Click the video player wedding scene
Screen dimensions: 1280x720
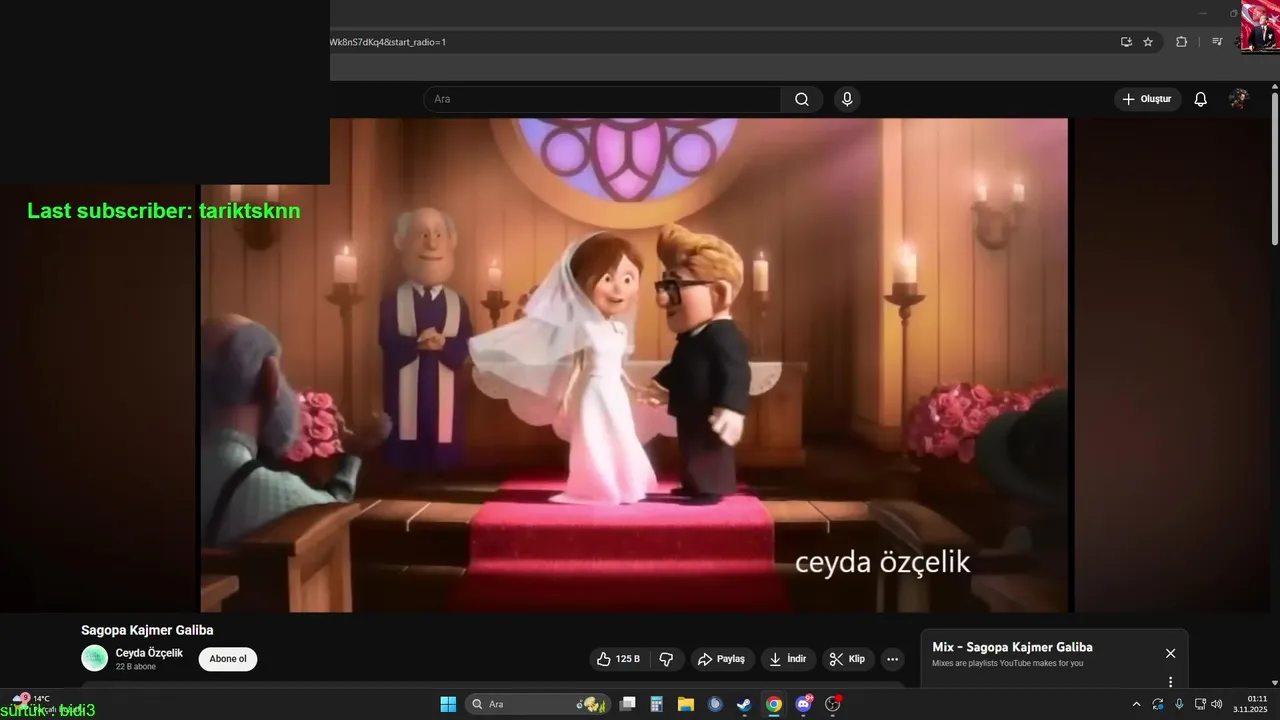coord(634,365)
